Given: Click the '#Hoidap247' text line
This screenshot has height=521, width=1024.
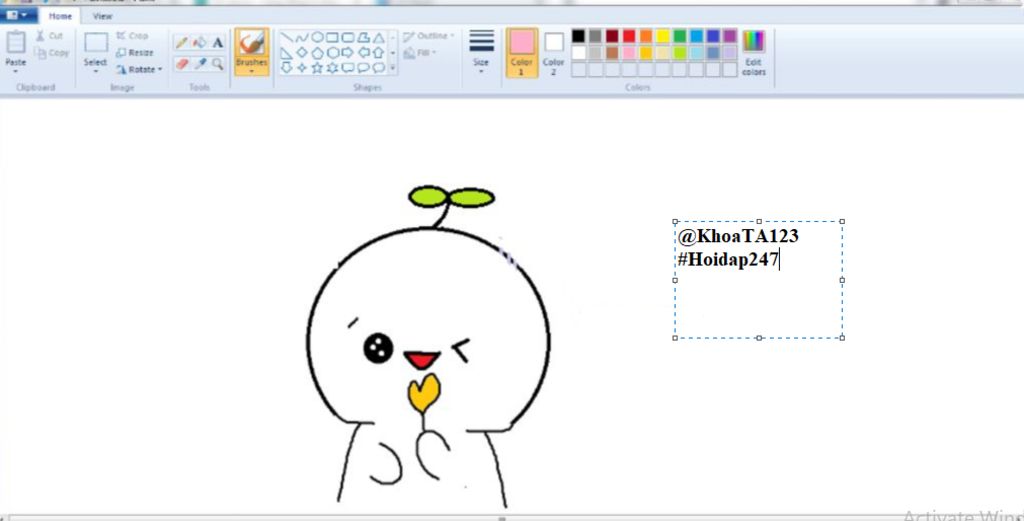Looking at the screenshot, I should (x=728, y=259).
